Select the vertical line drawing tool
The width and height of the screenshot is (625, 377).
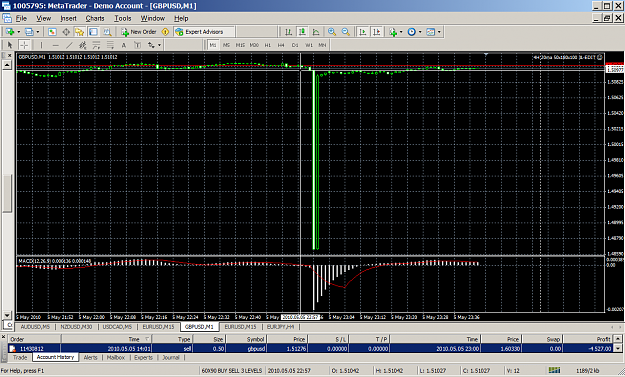(41, 45)
